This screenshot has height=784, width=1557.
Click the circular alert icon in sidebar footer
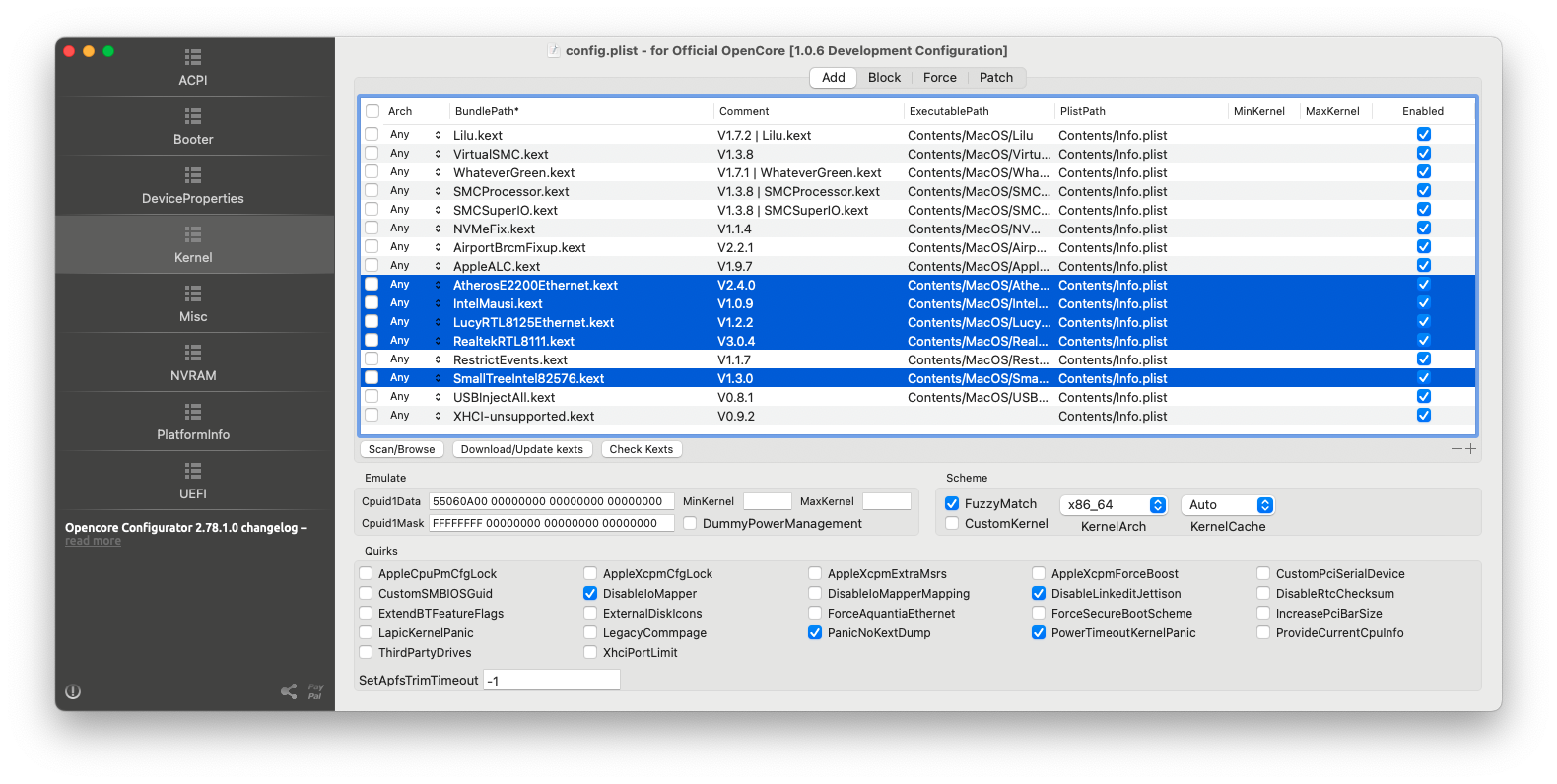(x=73, y=691)
